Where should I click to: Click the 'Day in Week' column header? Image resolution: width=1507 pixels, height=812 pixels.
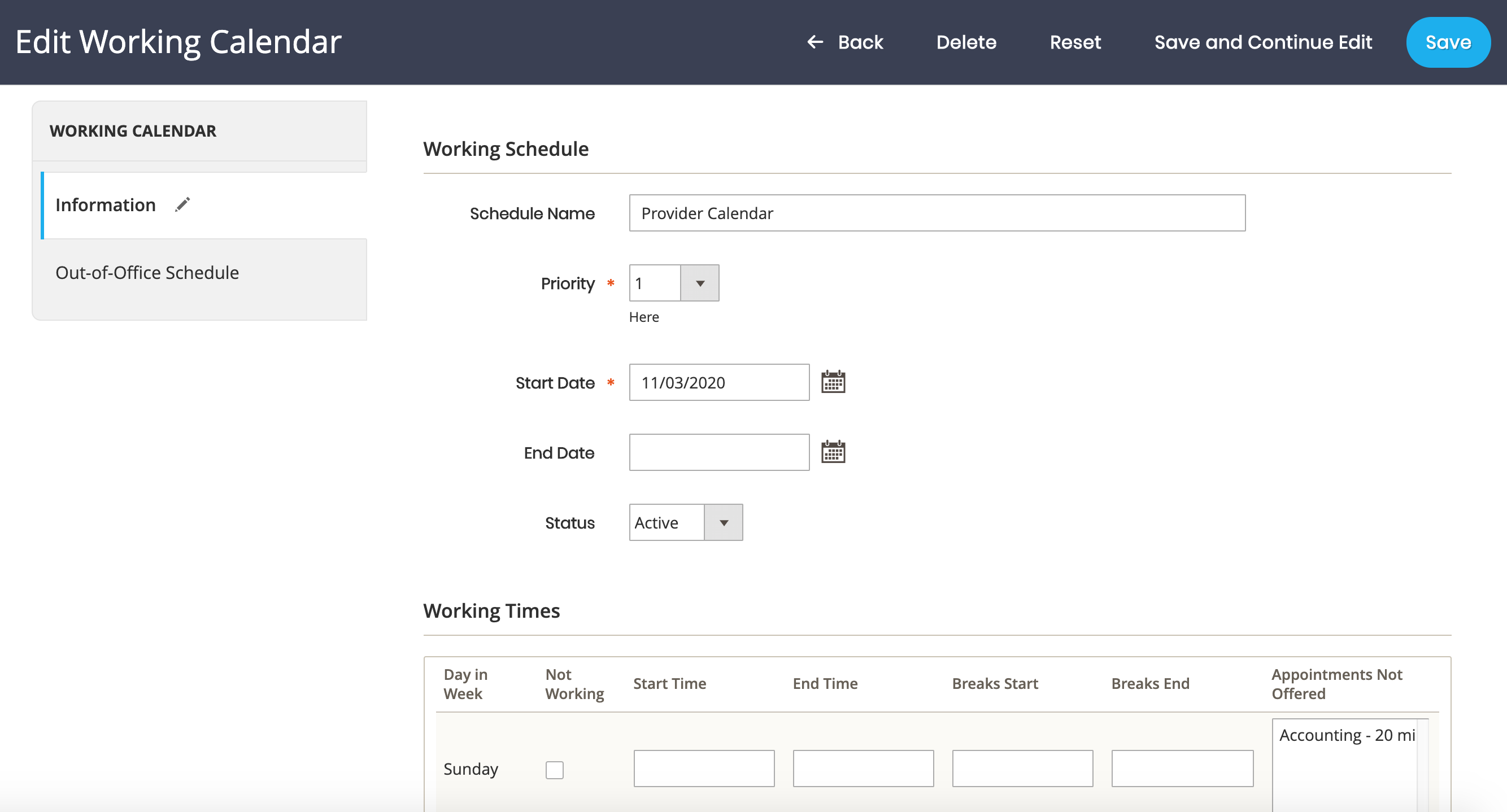click(x=465, y=684)
